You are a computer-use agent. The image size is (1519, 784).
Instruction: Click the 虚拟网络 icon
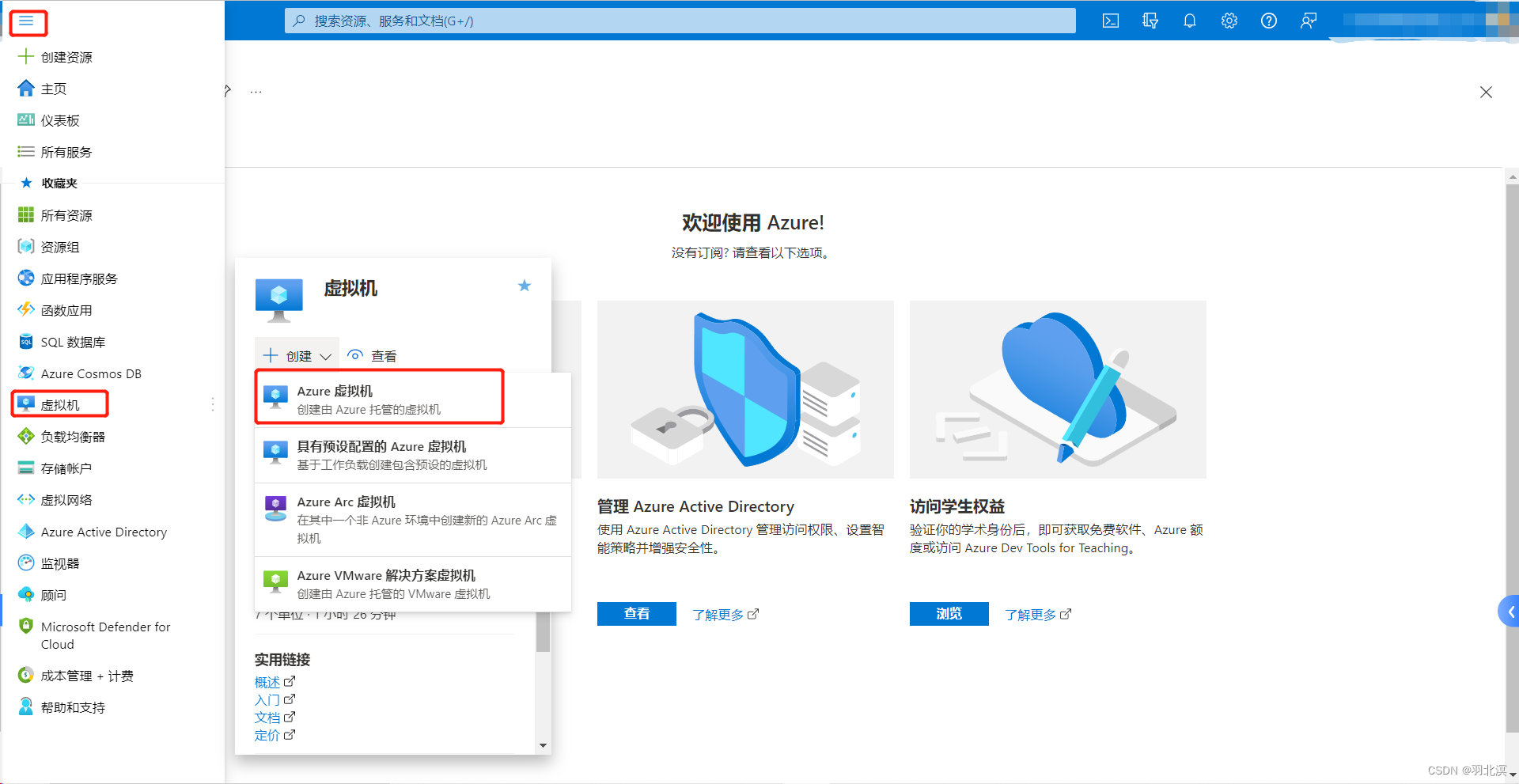26,499
